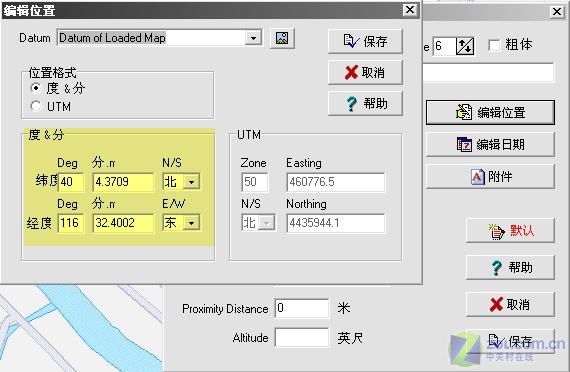Click the Northing field showing 4435944.1
Viewport: 570px width, 372px height.
(x=335, y=223)
